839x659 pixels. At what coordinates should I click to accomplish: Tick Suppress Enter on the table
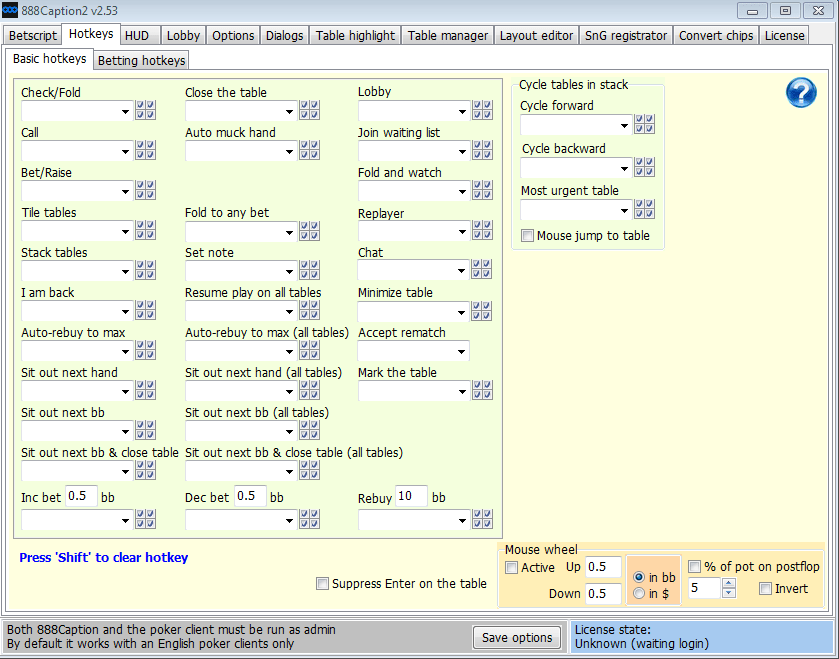pos(322,584)
